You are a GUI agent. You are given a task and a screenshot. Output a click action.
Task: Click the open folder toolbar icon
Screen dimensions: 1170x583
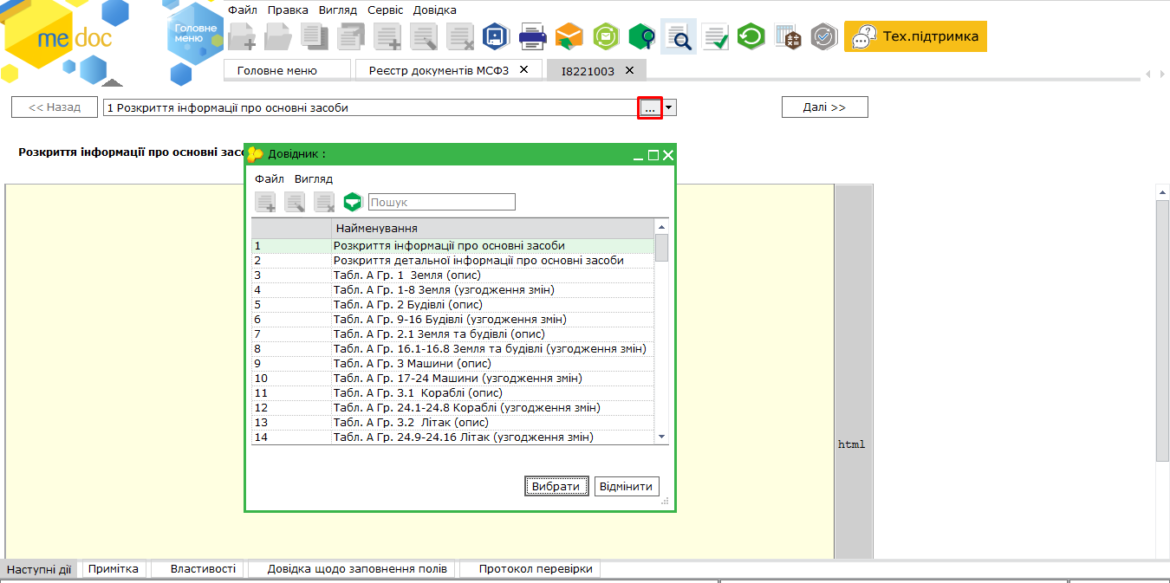point(278,37)
